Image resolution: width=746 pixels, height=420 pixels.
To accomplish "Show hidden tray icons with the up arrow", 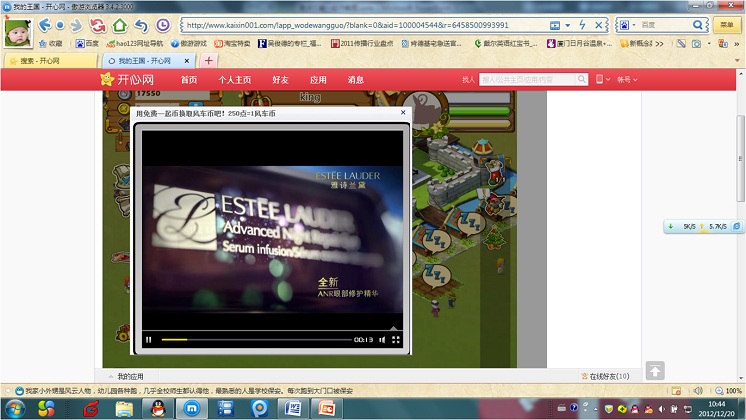I will tap(595, 409).
